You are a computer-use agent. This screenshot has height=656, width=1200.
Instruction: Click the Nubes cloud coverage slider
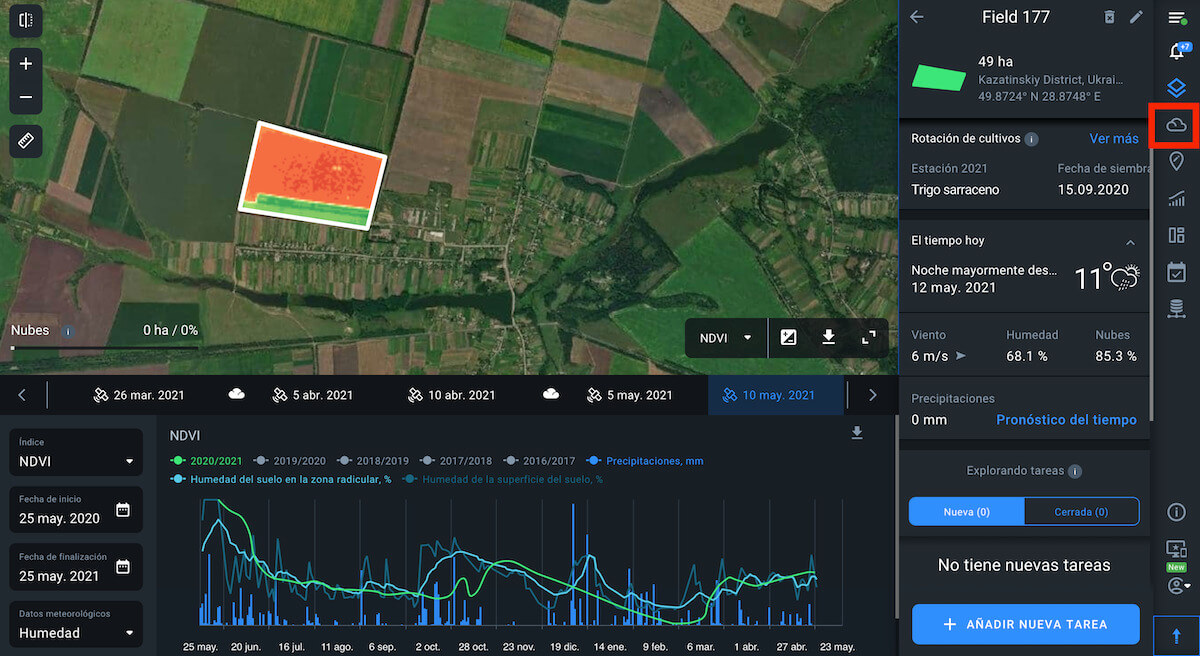coord(100,348)
